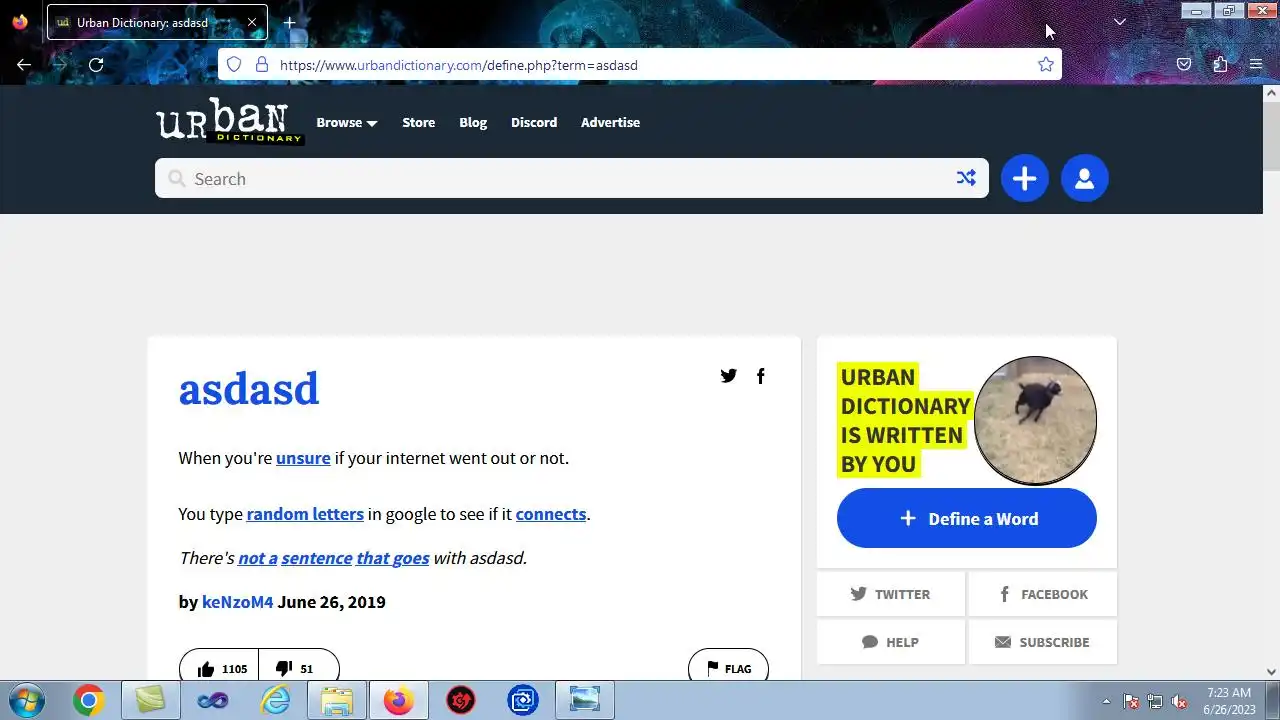Follow the 'random letters' hyperlink

305,514
